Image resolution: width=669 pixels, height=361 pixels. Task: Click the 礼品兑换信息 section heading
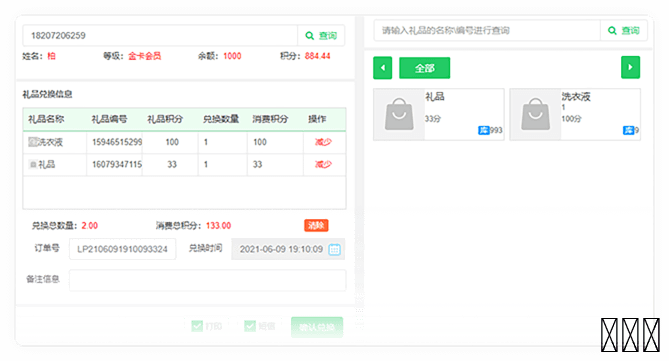pos(47,94)
